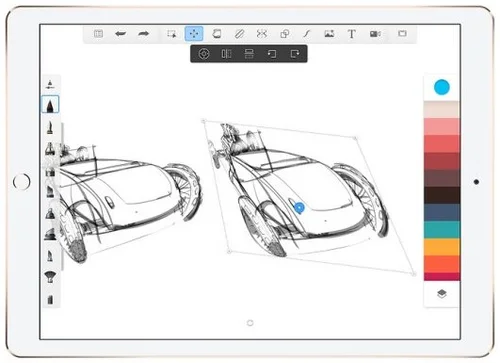Deselect the highlighted Transform tool

click(194, 34)
